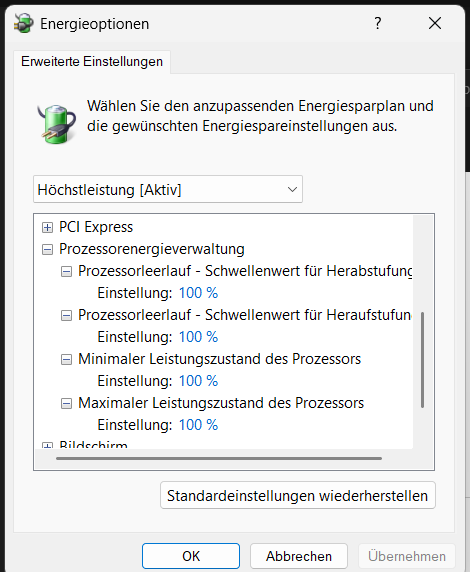Collapse Maximaler Leistungszustand des Prozessors

(x=66, y=403)
